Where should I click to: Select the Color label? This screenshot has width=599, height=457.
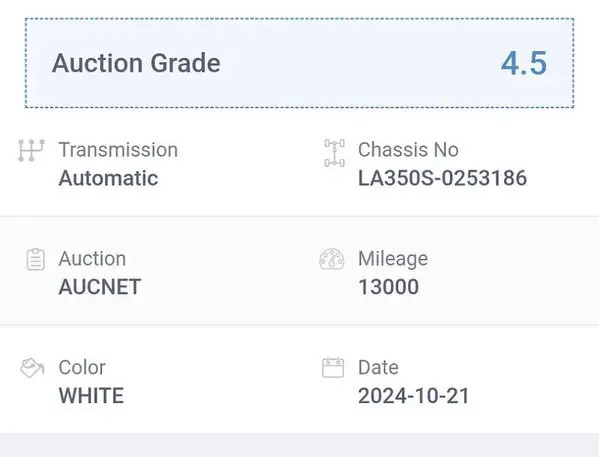tap(82, 368)
